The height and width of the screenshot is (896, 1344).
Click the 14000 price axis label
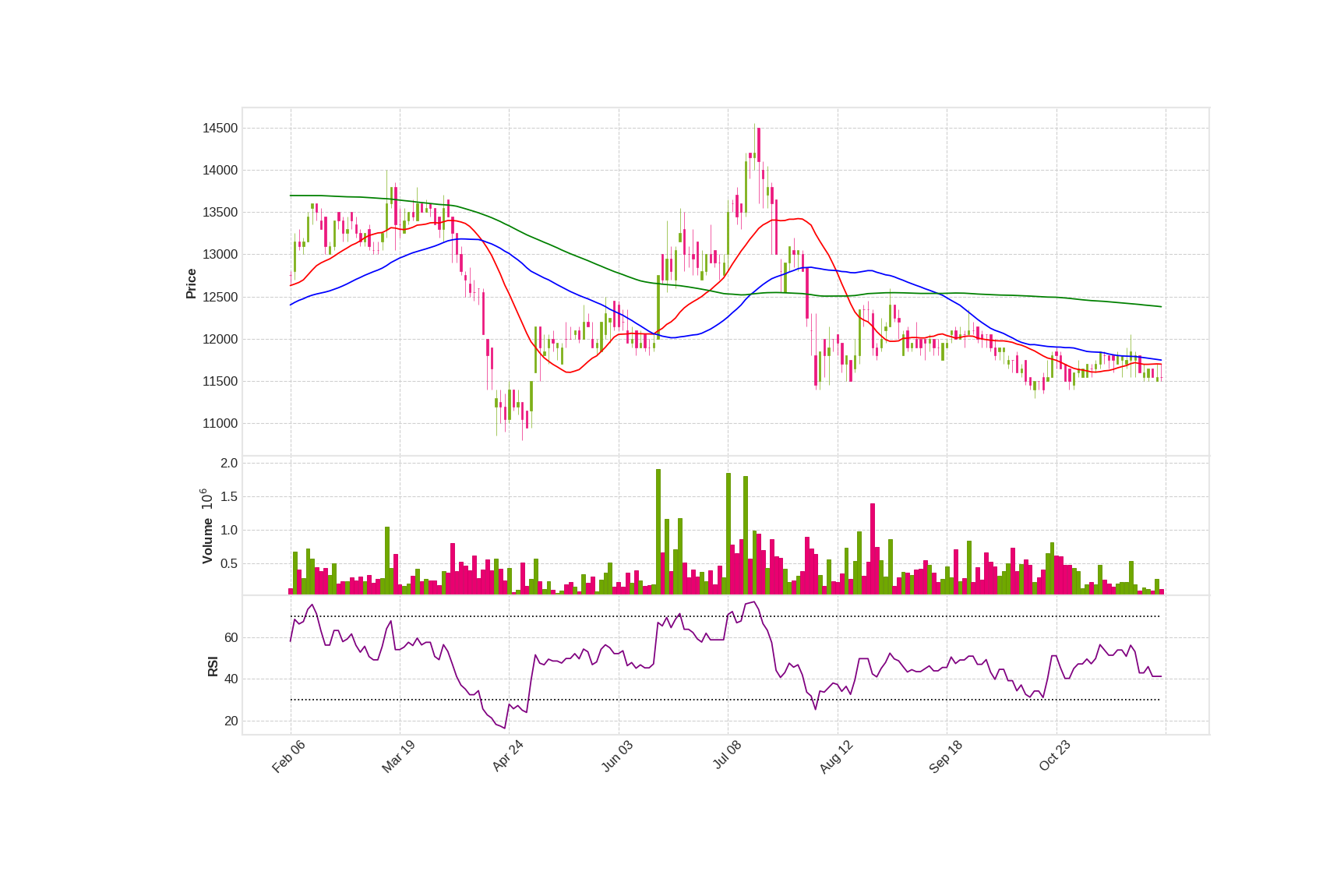tap(220, 171)
